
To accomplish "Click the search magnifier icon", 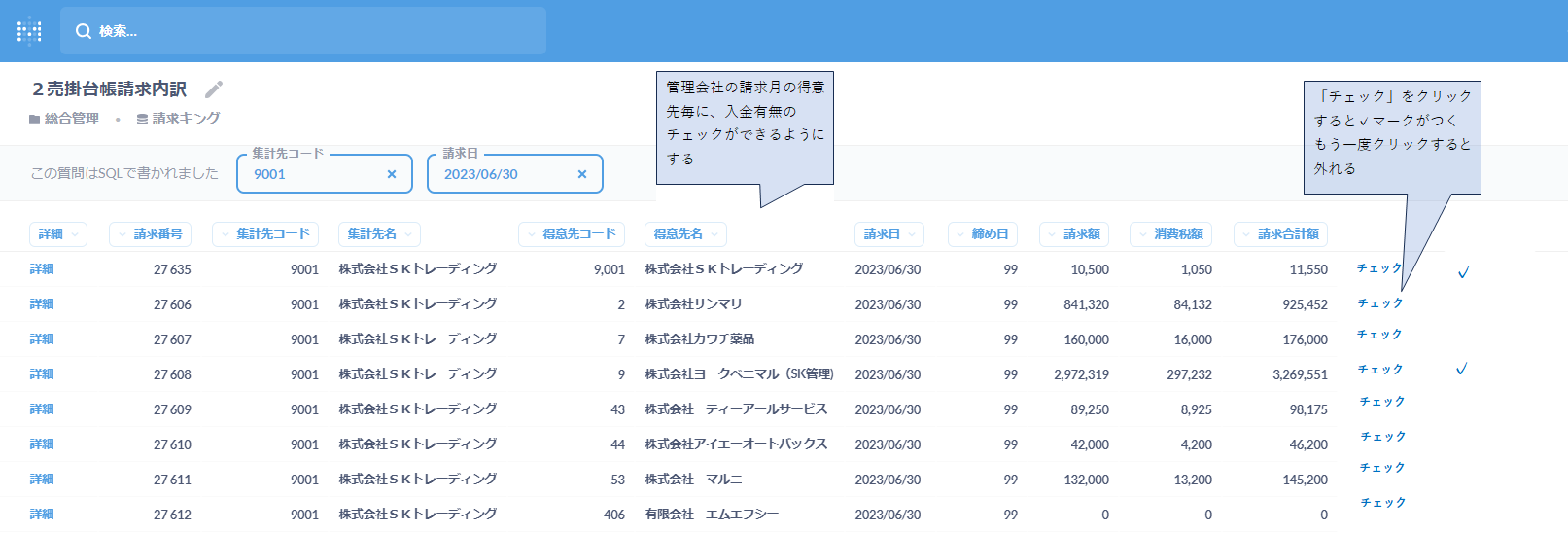I will [84, 31].
